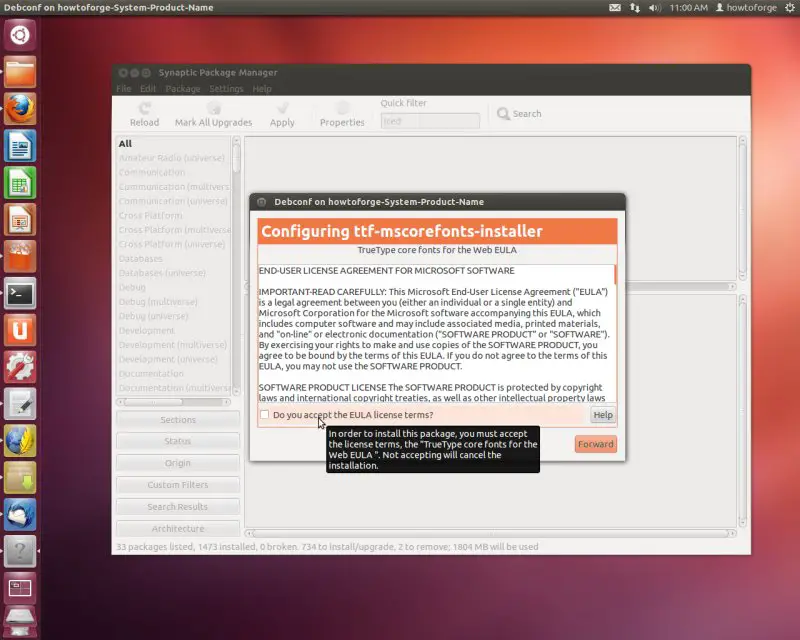The width and height of the screenshot is (800, 640).
Task: Open Properties in Synaptic toolbar
Action: click(342, 115)
